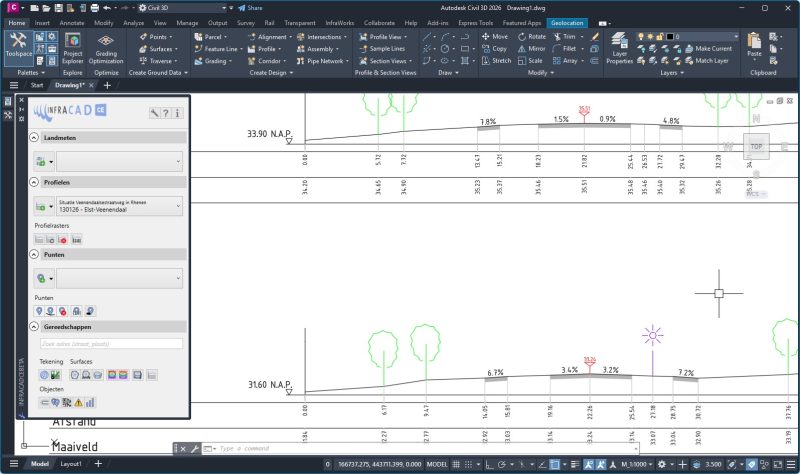Click the first rainbow Surfaces color icon
The image size is (800, 474).
tap(112, 375)
